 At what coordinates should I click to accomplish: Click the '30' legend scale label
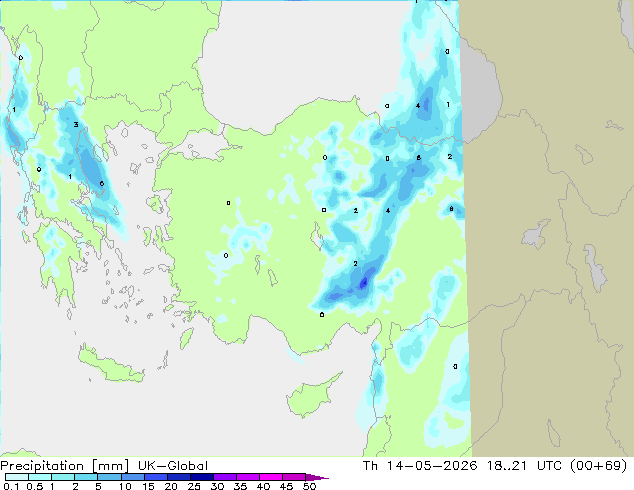click(x=217, y=486)
